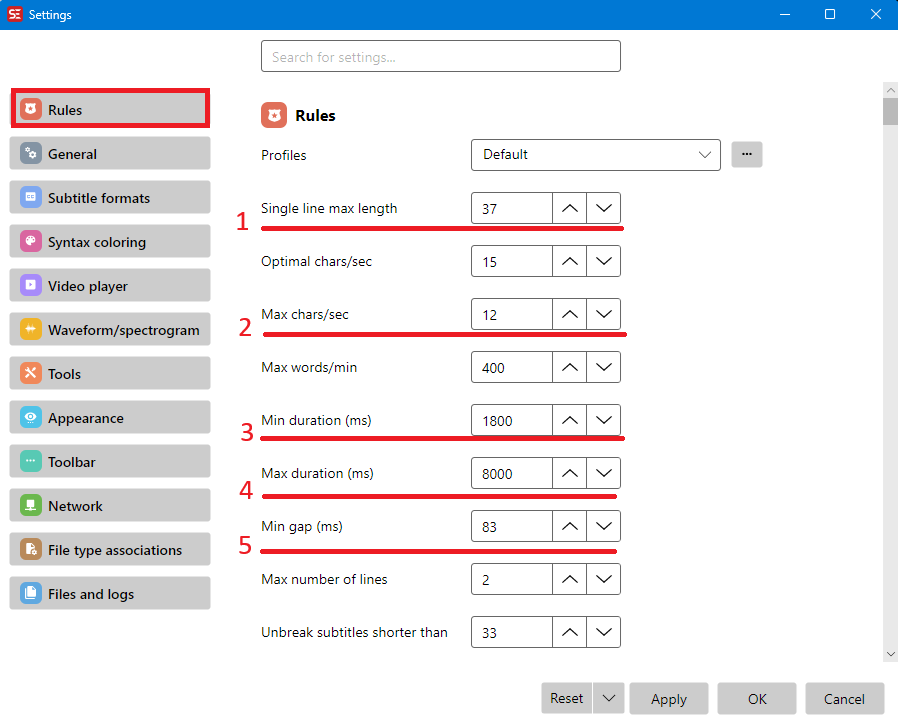Screen dimensions: 898x721
Task: Cancel the Settings dialog
Action: (x=844, y=699)
